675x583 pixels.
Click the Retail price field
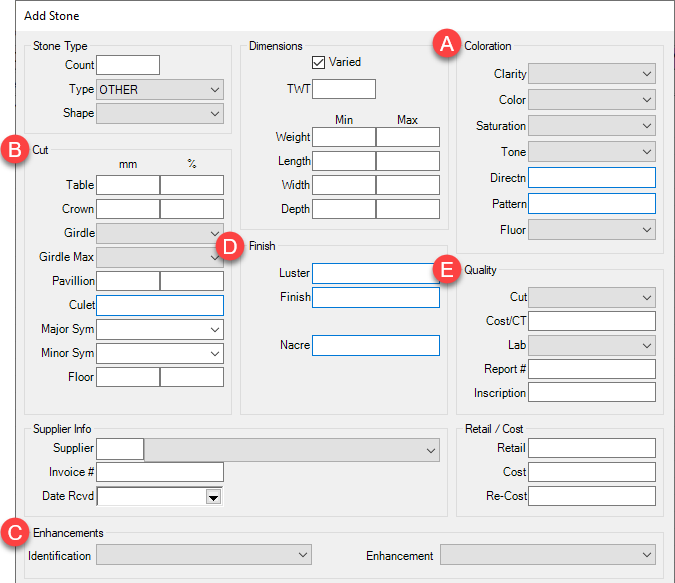click(591, 448)
